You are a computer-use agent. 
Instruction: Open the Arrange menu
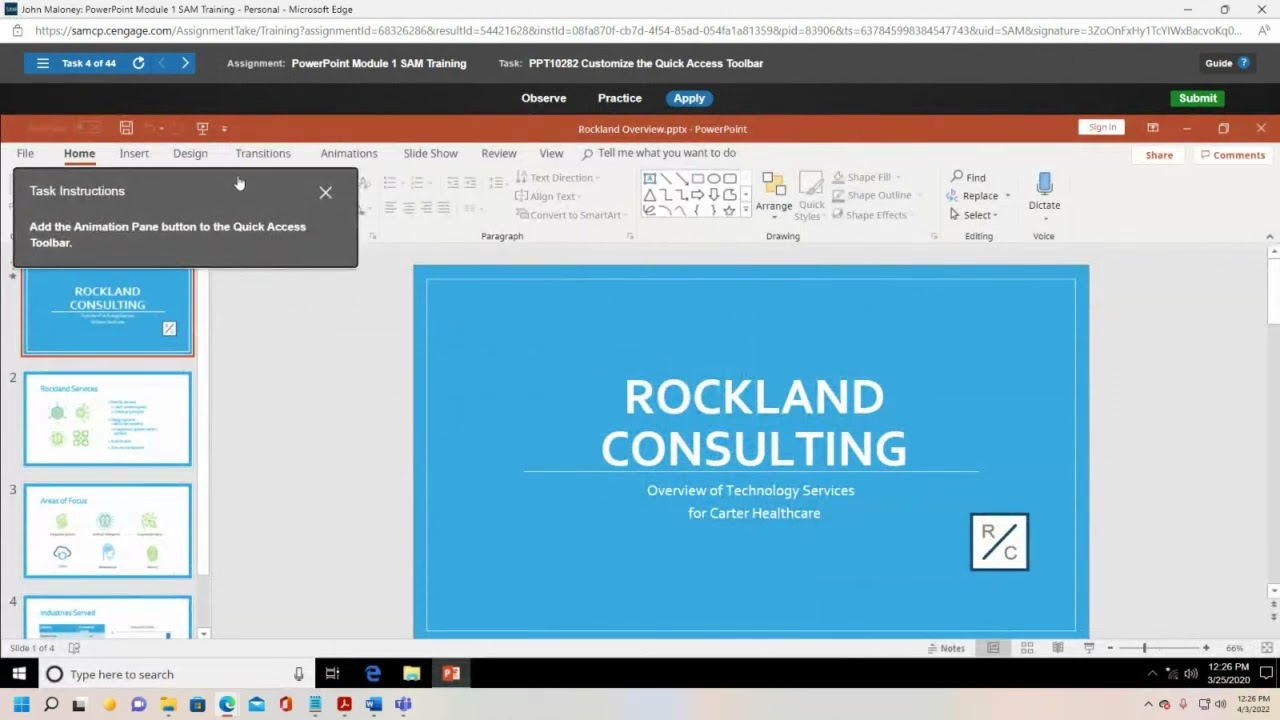coord(774,196)
